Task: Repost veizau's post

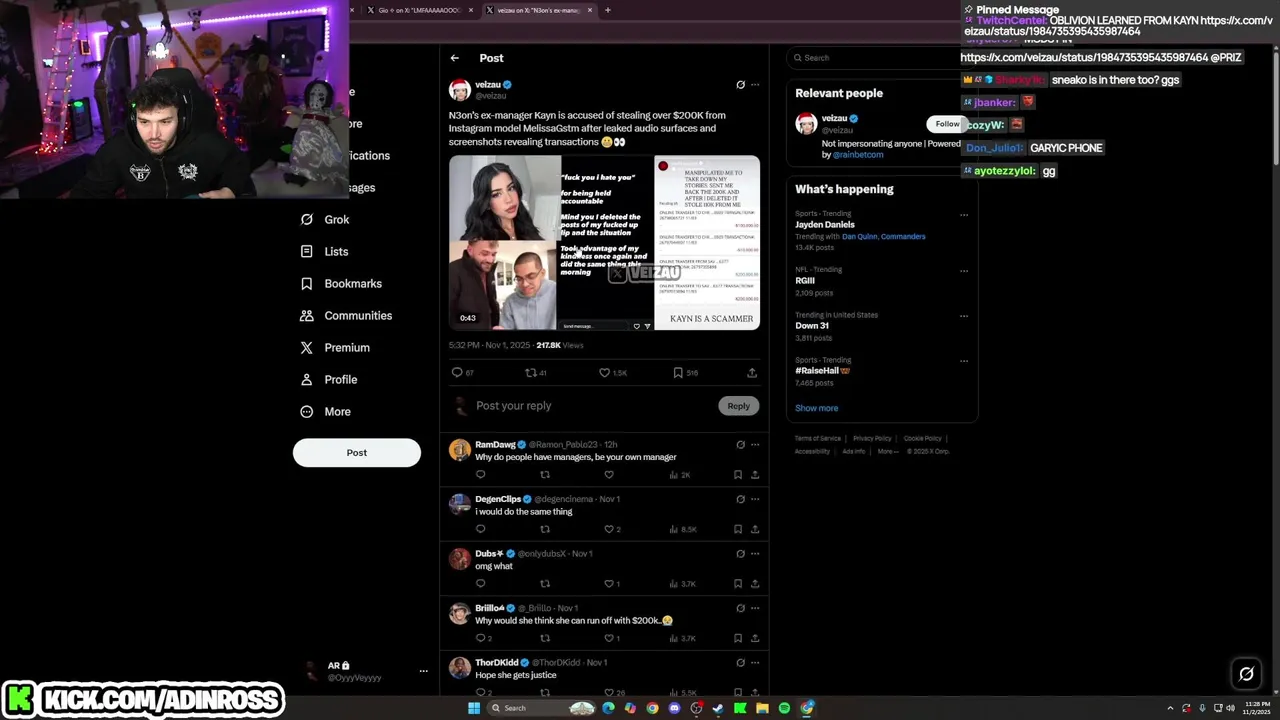Action: (531, 373)
